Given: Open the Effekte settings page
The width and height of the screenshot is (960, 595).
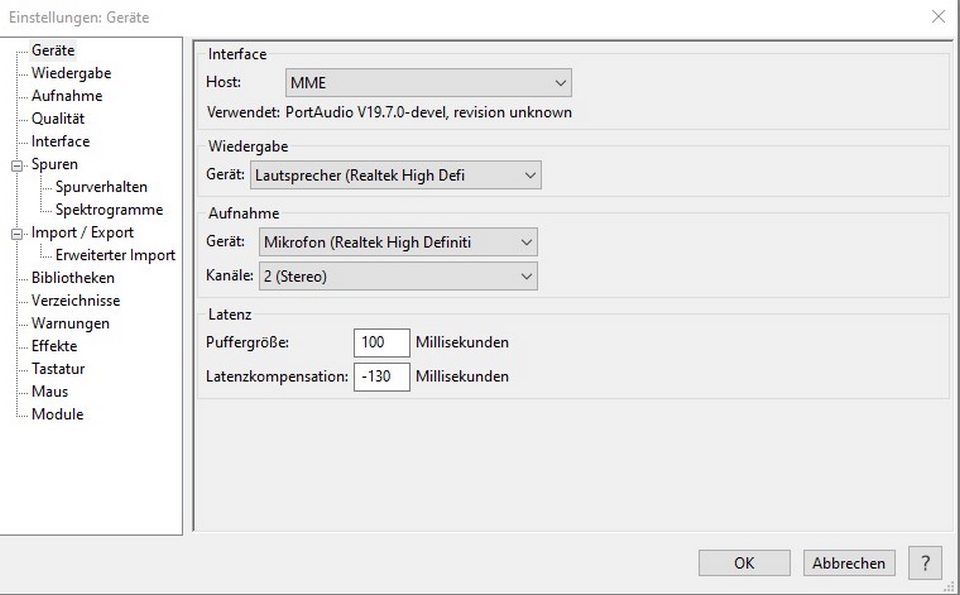Looking at the screenshot, I should tap(54, 346).
